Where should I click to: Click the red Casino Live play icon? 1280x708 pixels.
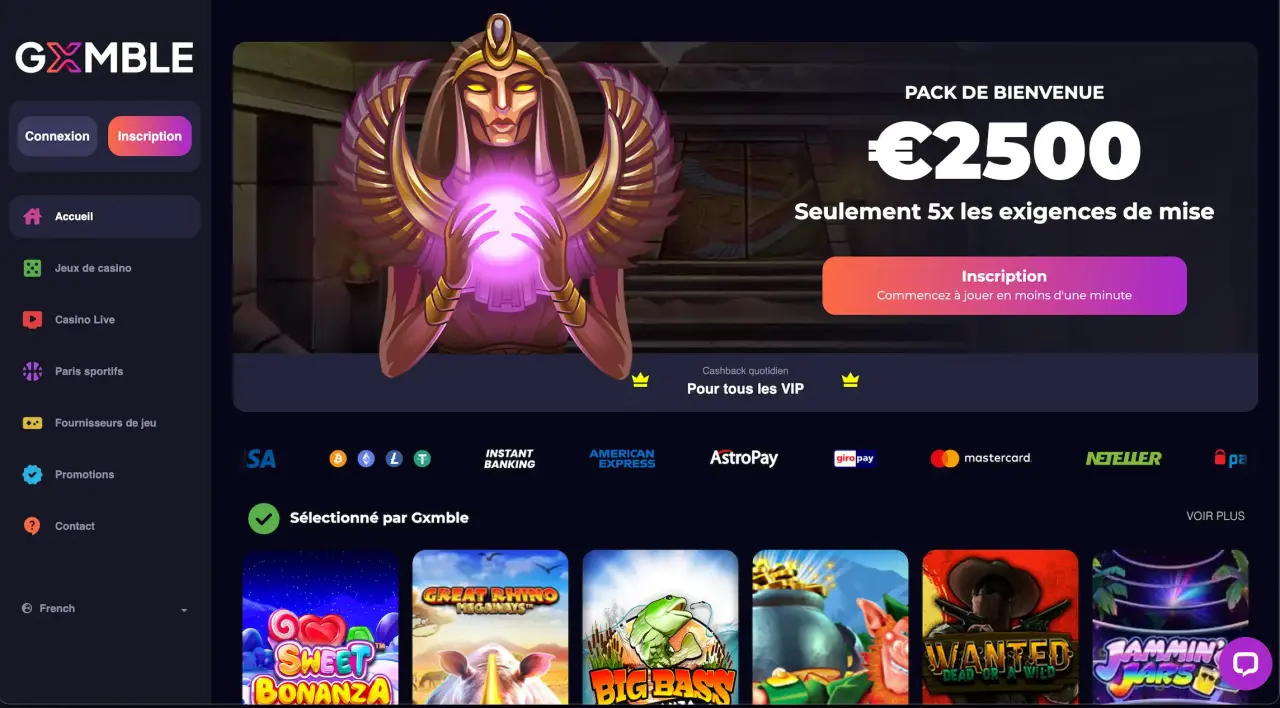point(32,320)
